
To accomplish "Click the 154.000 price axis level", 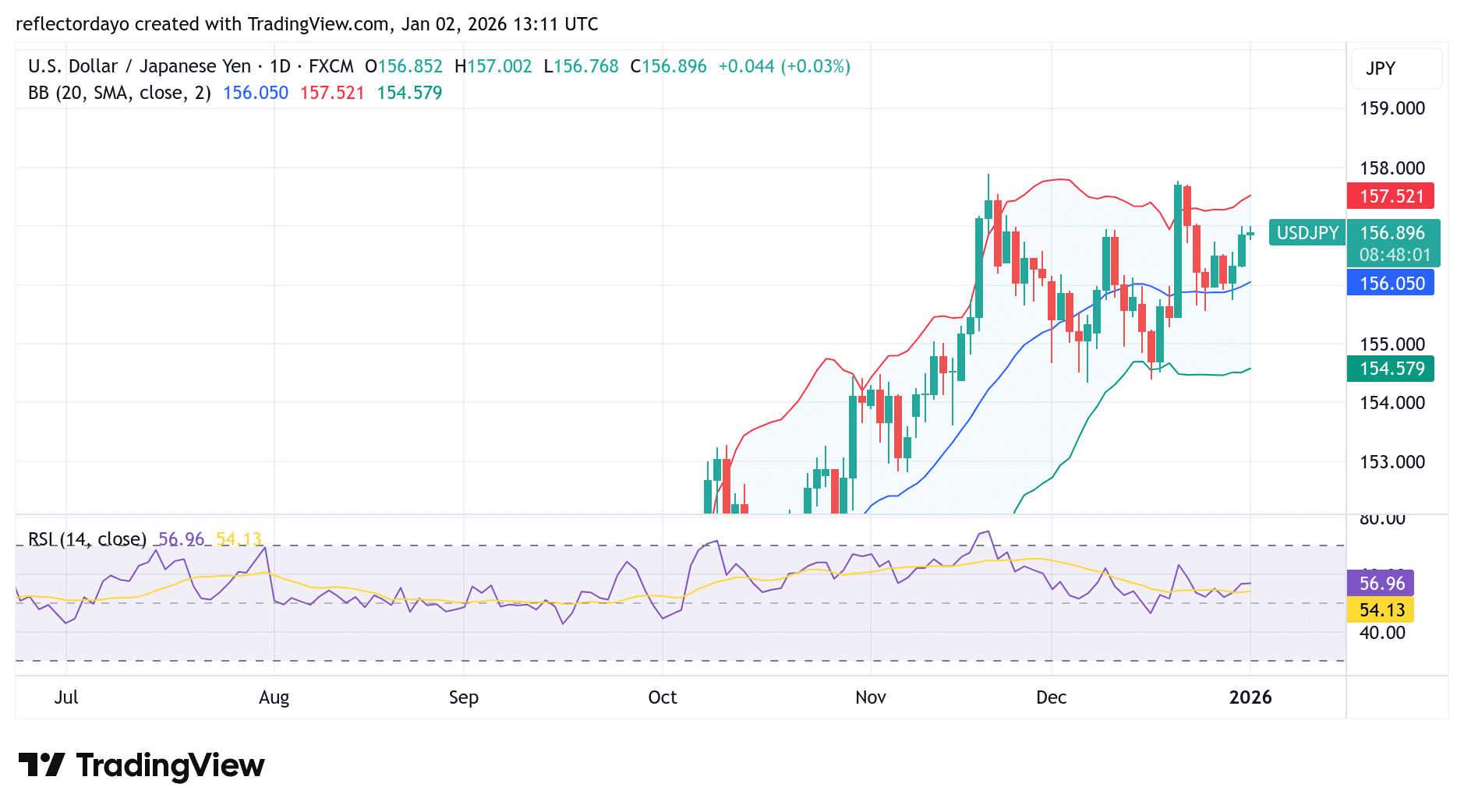I will (x=1392, y=403).
